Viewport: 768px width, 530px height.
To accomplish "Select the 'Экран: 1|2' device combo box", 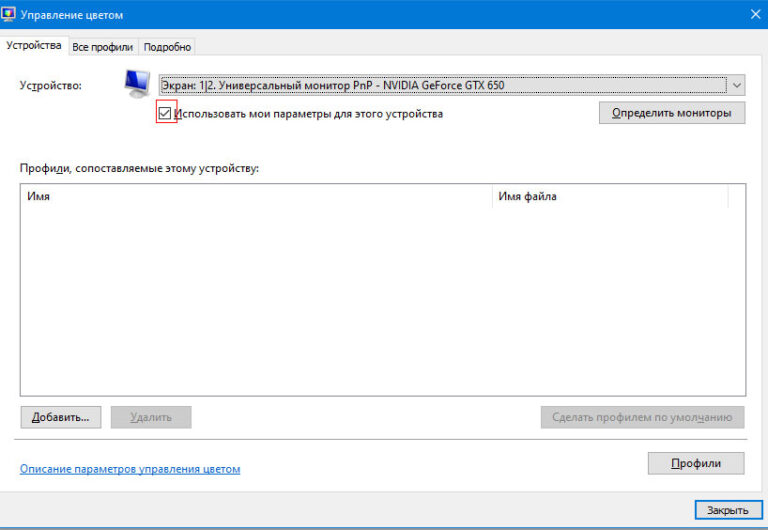I will click(452, 85).
